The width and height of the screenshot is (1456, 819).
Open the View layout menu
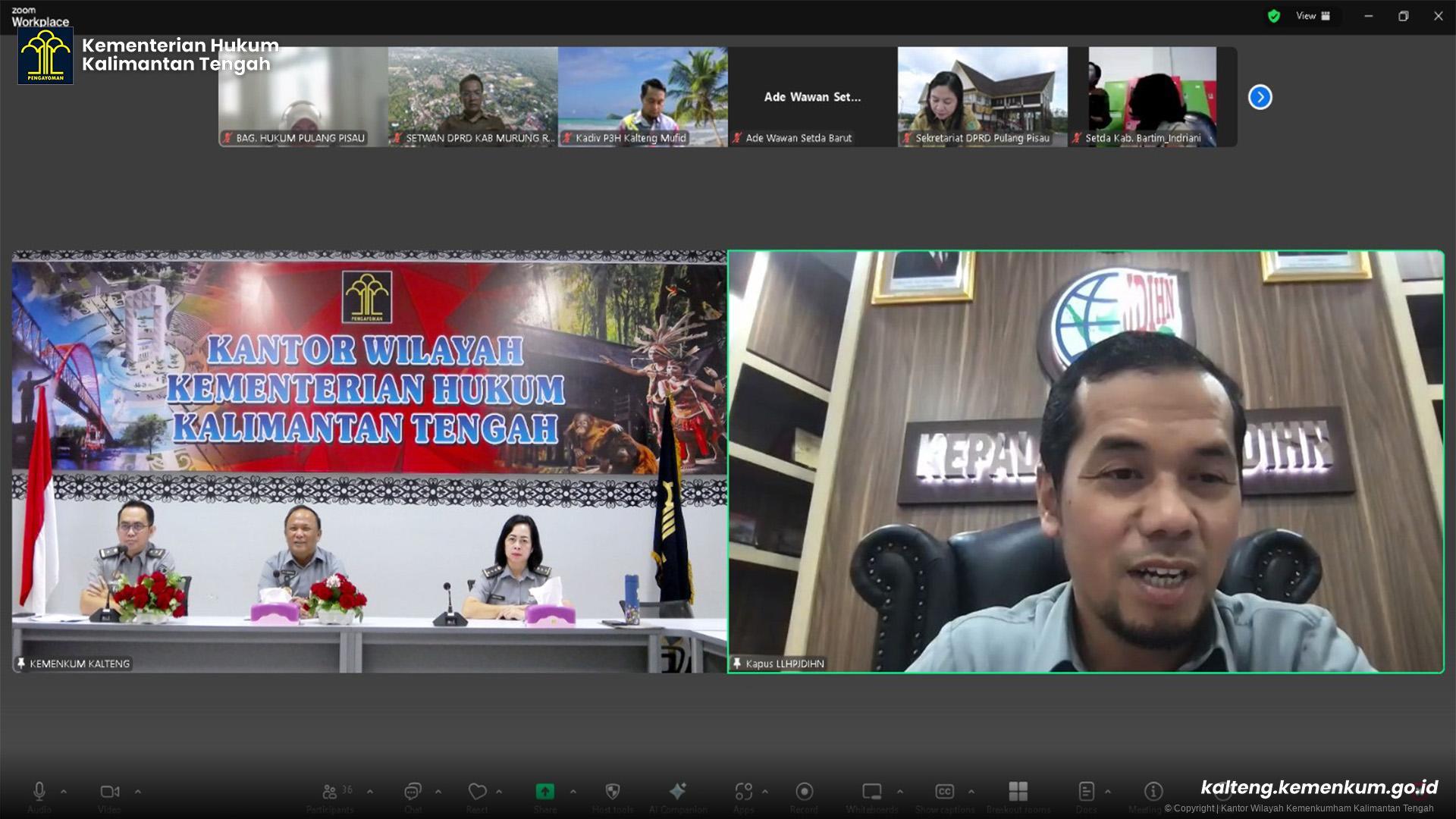coord(1313,16)
